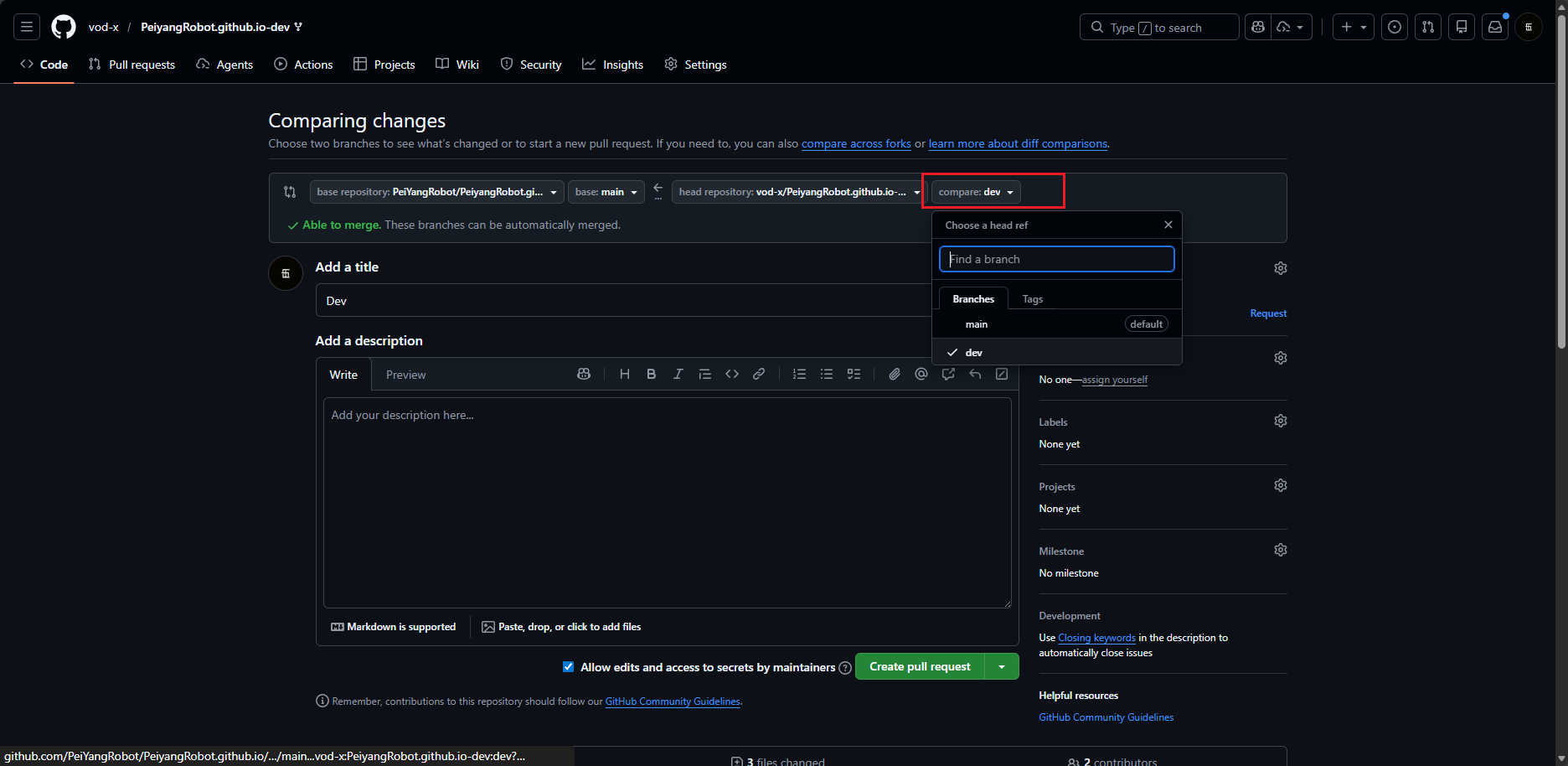Apply bold formatting in description editor
Screen dimensions: 1568x766
[652, 374]
